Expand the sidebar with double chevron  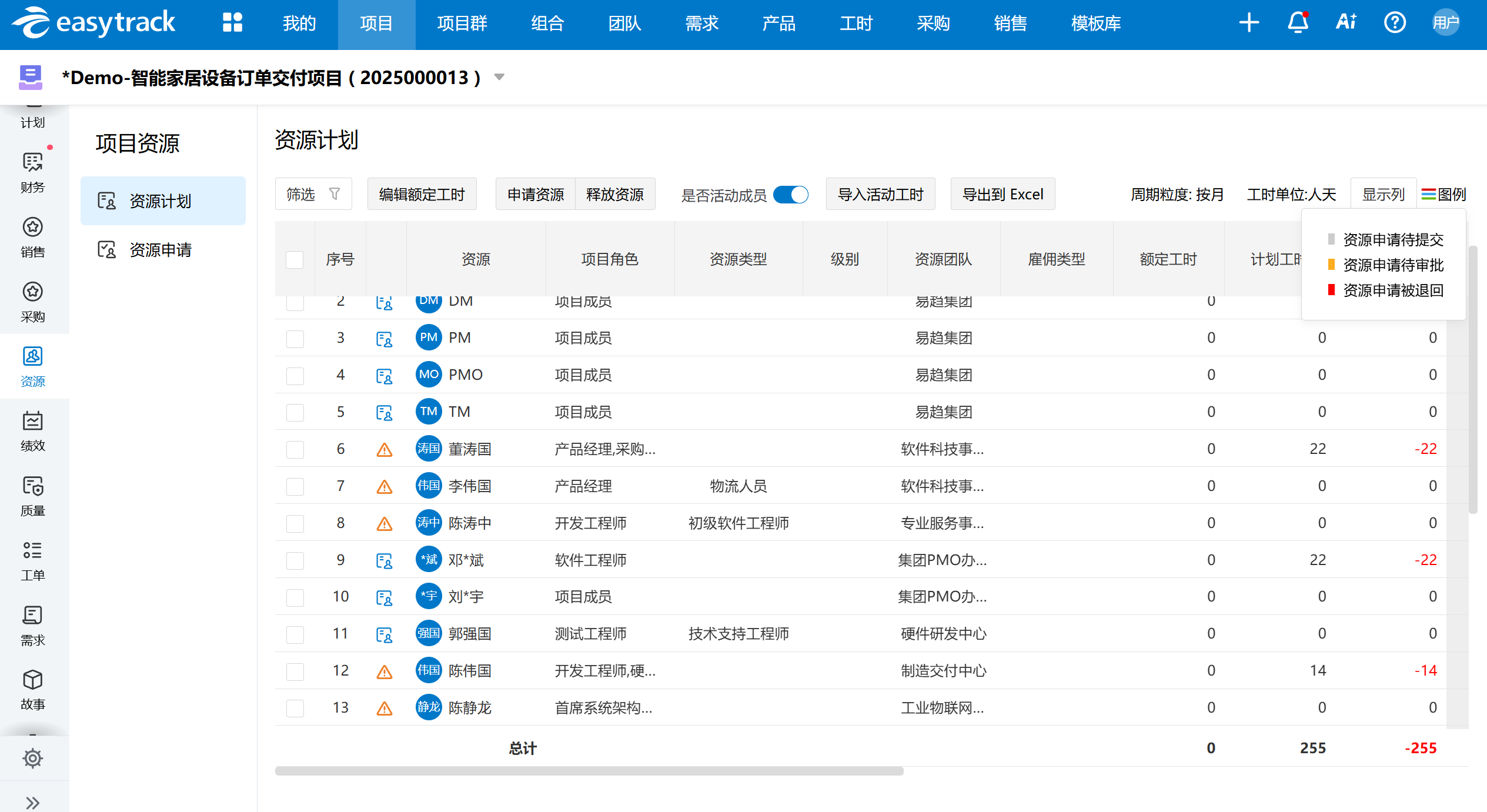coord(33,802)
